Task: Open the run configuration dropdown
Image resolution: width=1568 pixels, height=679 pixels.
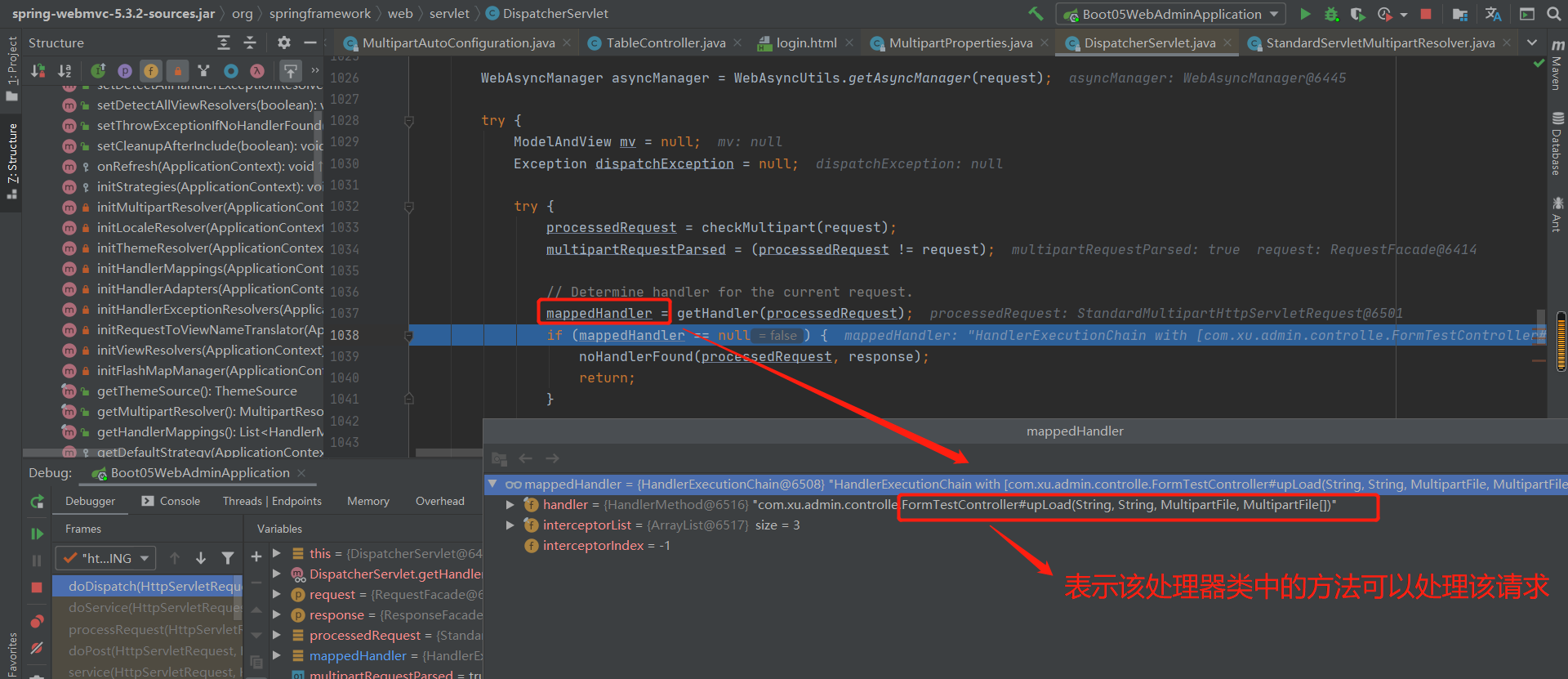Action: pyautogui.click(x=1171, y=14)
